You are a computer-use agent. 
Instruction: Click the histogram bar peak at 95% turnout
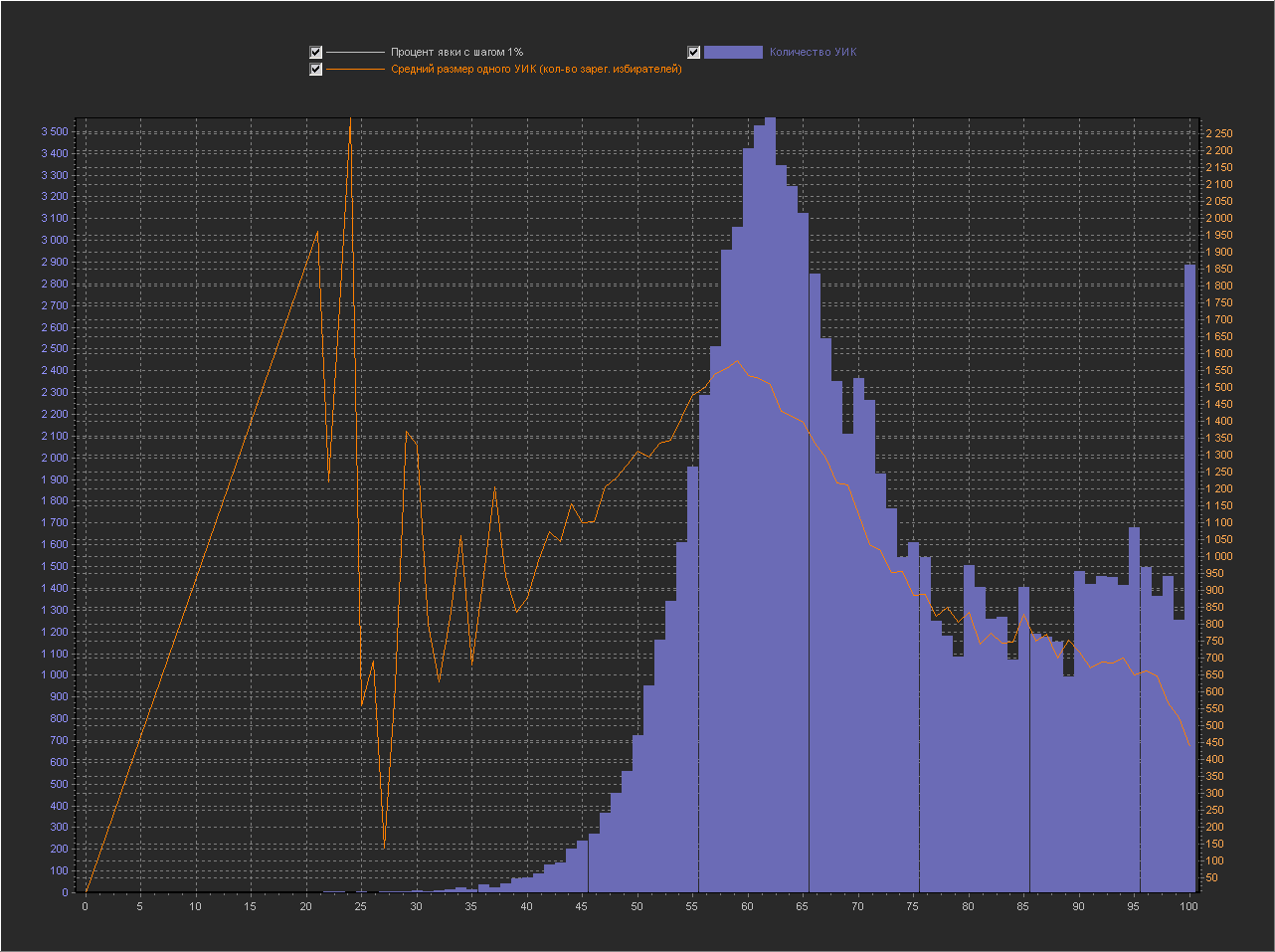pos(1134,709)
